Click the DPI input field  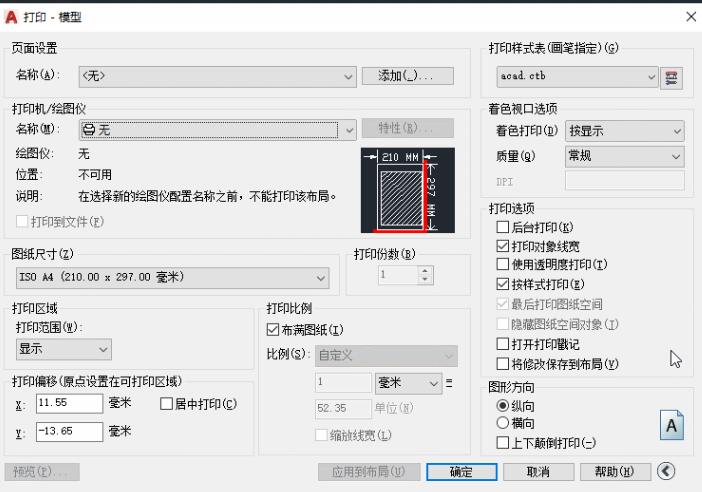[625, 181]
